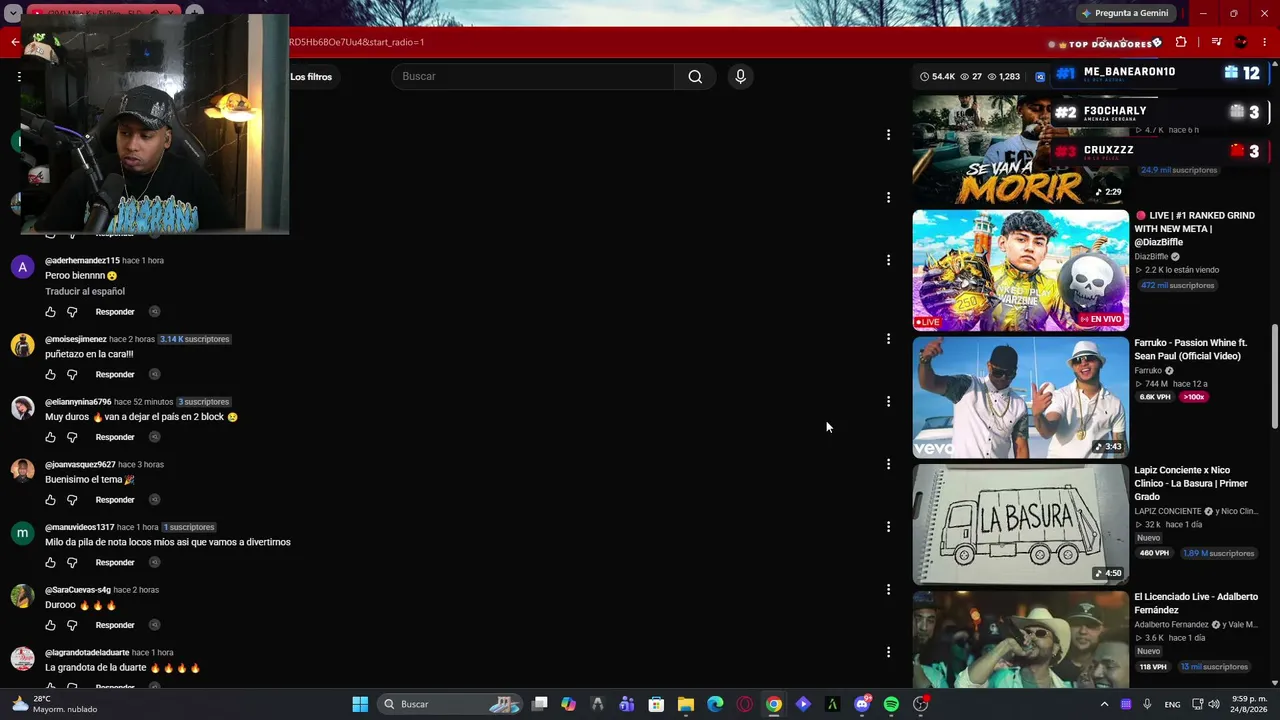Like the comment by @manuvideos1317
This screenshot has width=1280, height=720.
click(x=51, y=563)
